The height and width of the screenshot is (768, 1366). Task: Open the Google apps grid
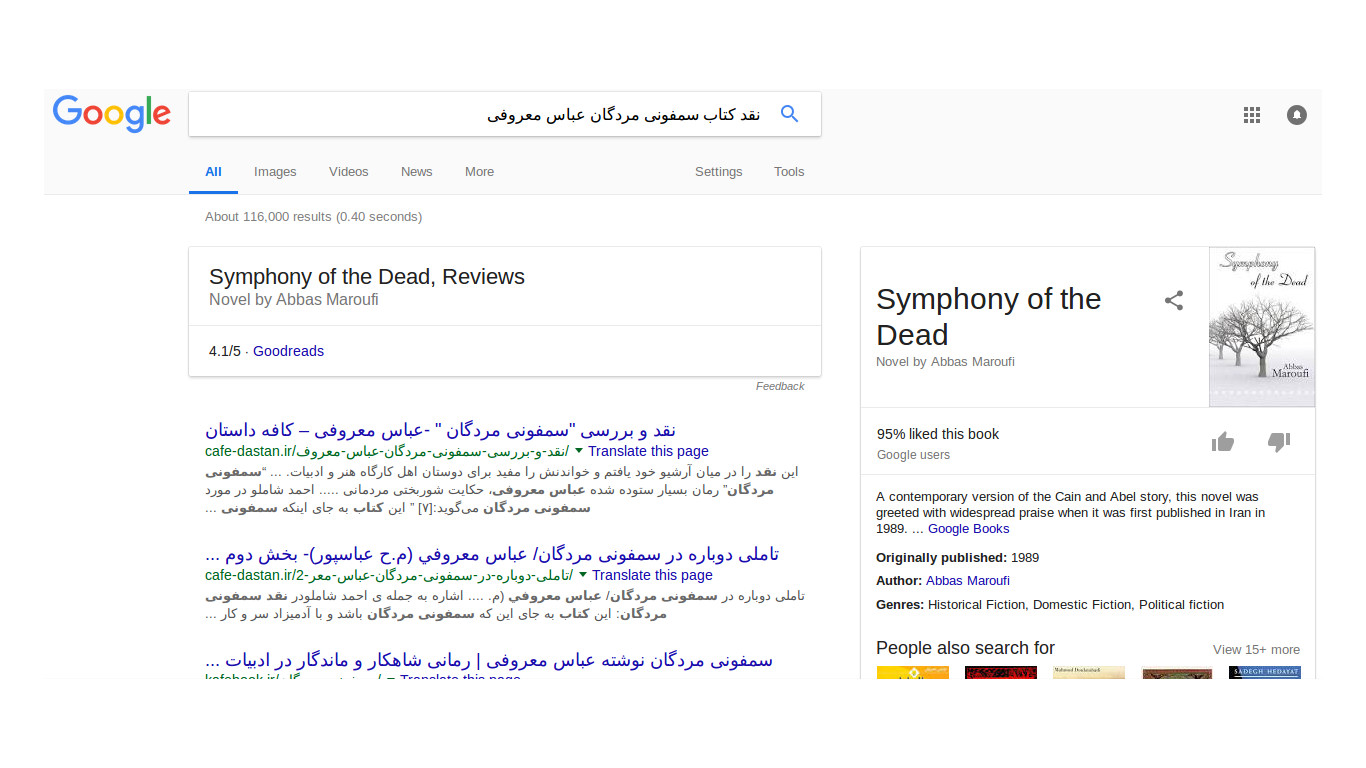(x=1251, y=114)
